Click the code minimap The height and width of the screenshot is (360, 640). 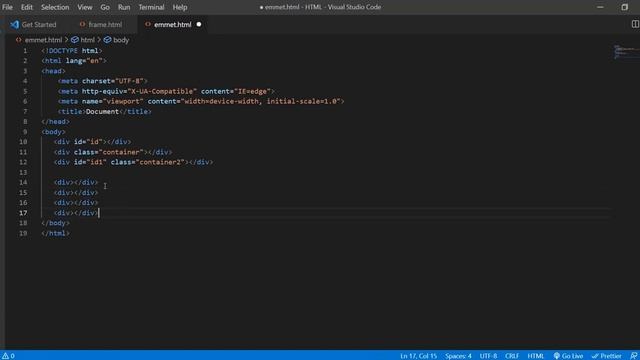click(x=627, y=52)
